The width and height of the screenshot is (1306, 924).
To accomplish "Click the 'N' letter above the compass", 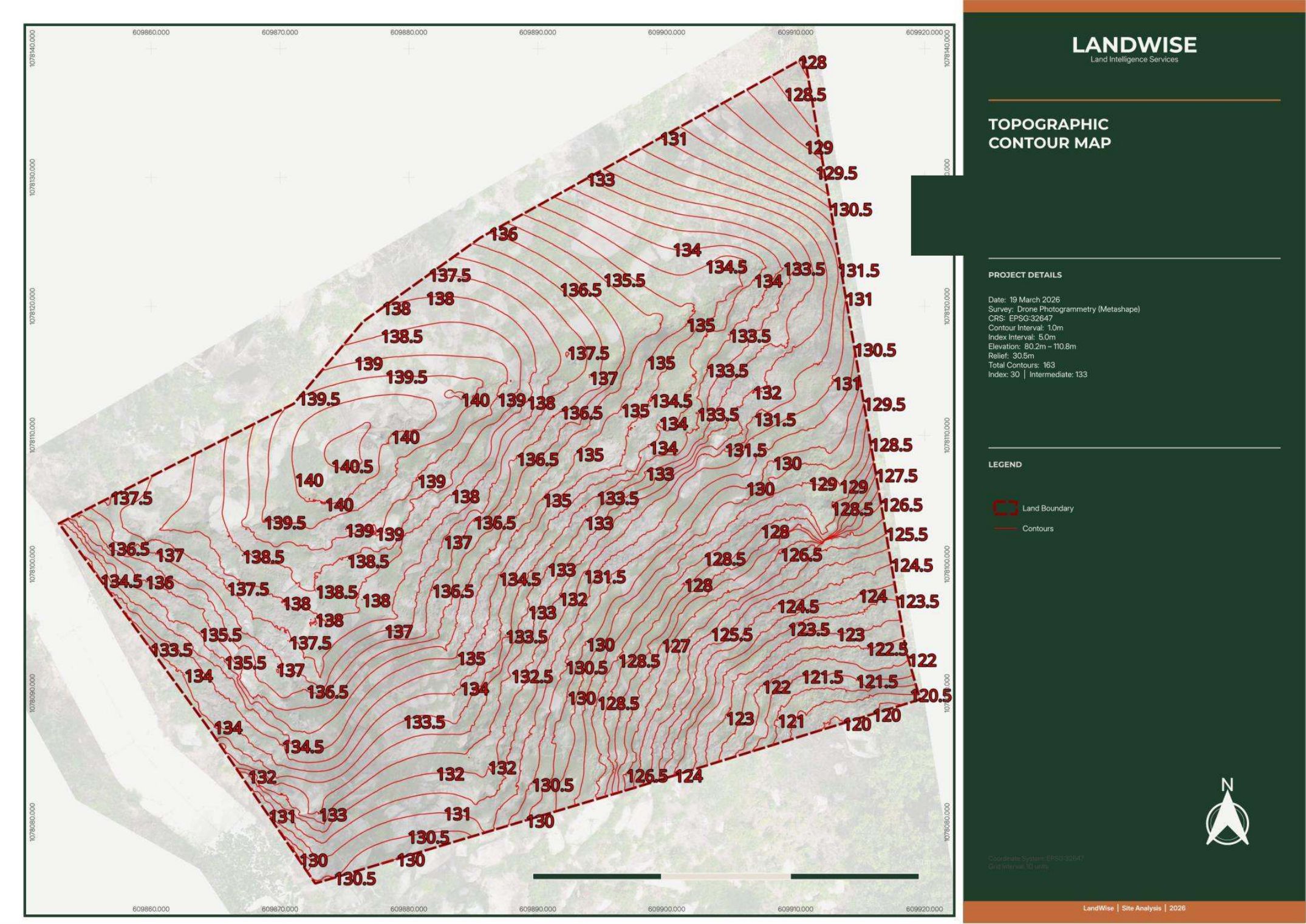I will (x=1227, y=785).
